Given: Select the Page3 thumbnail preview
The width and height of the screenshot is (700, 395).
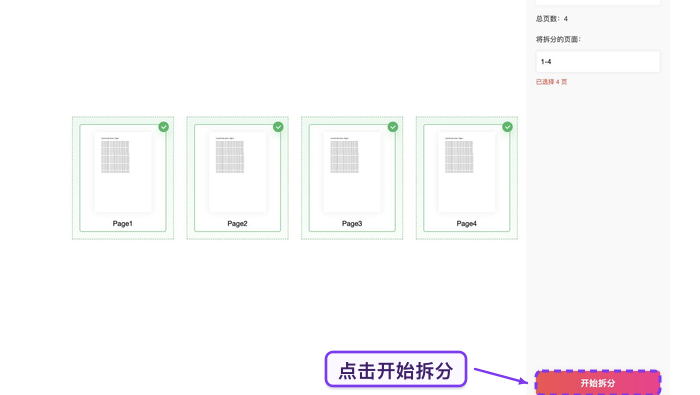Looking at the screenshot, I should click(352, 172).
